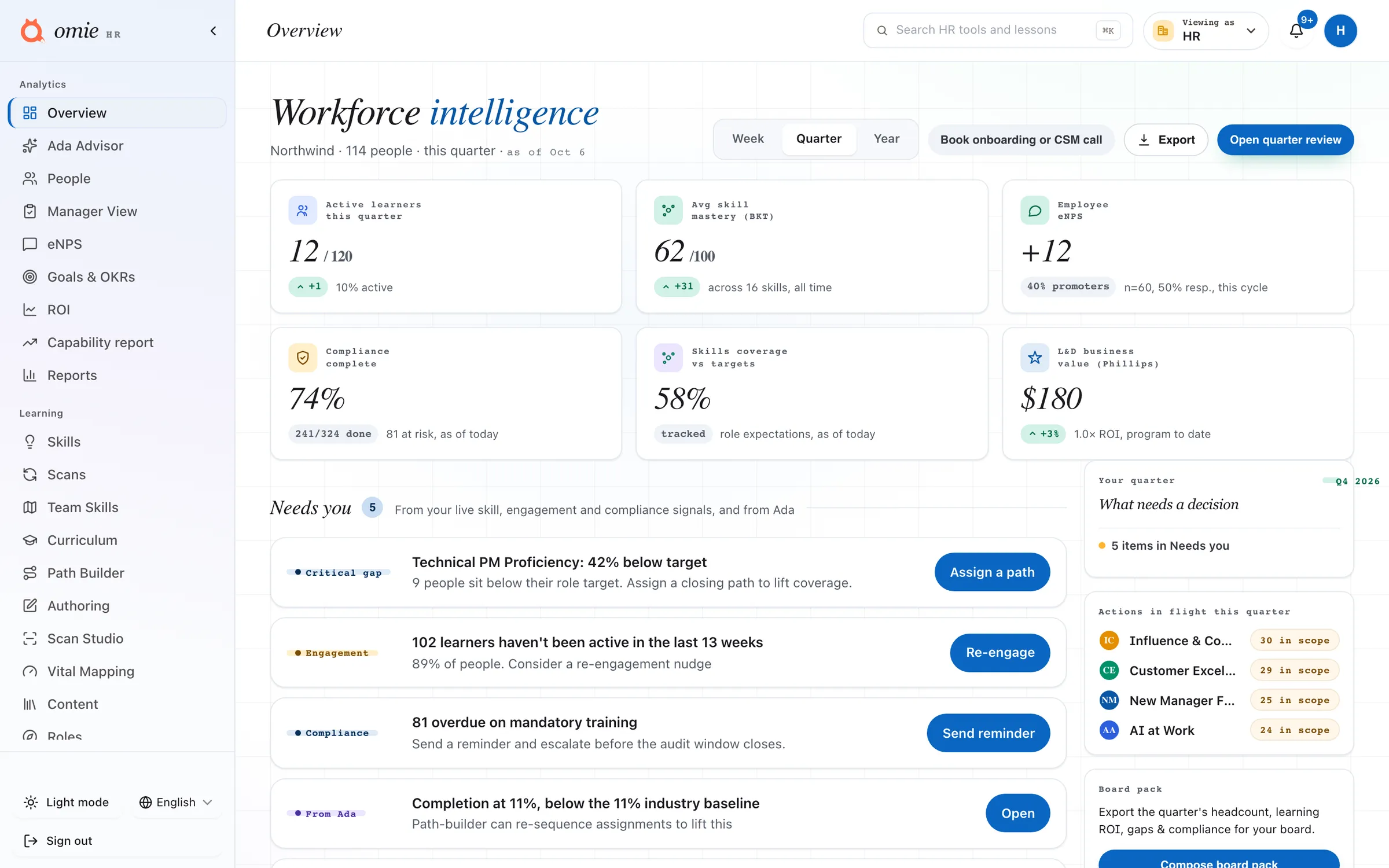Open the Authoring page

pyautogui.click(x=117, y=606)
